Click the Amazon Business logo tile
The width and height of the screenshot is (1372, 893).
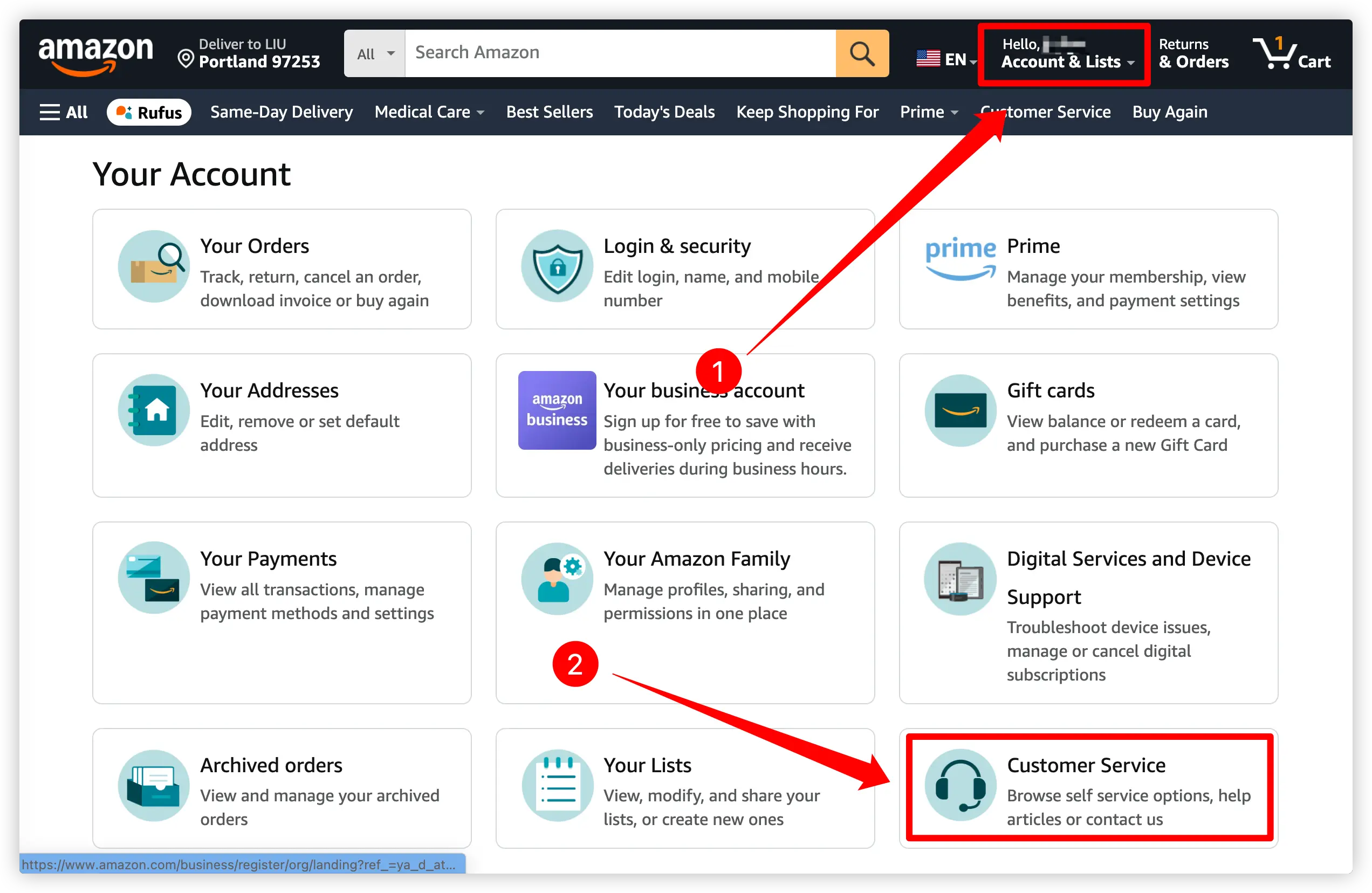tap(557, 410)
